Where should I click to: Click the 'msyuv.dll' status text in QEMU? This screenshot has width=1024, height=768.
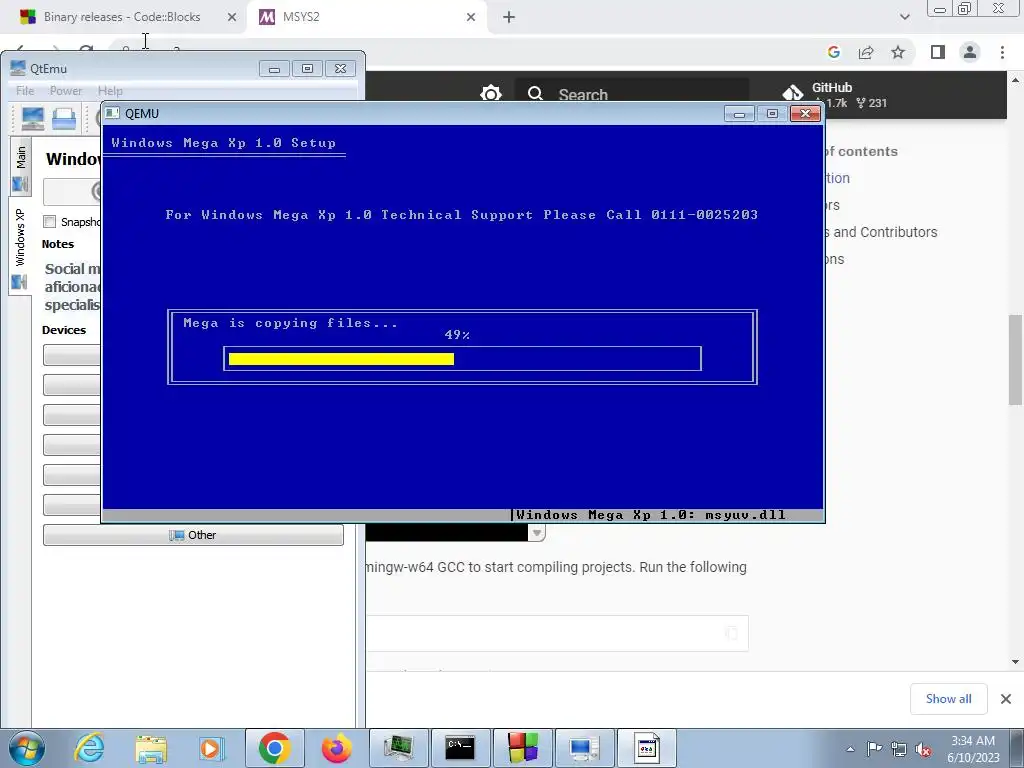[745, 515]
